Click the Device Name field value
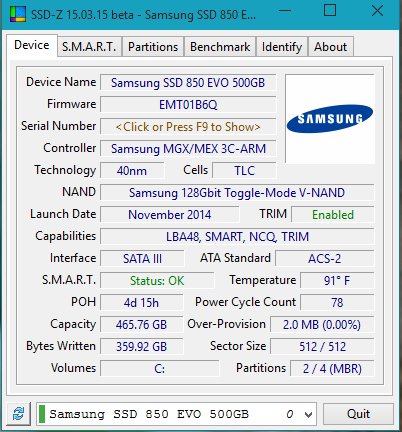 pyautogui.click(x=188, y=83)
